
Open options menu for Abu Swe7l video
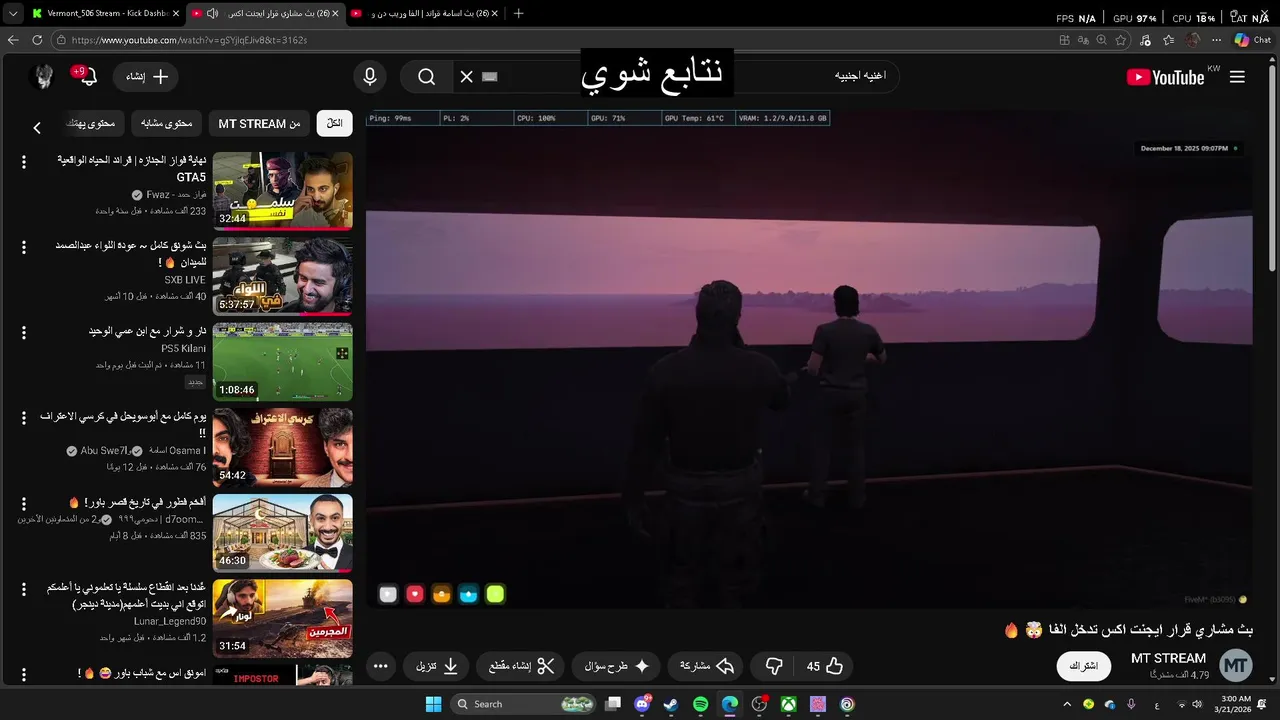click(x=24, y=417)
